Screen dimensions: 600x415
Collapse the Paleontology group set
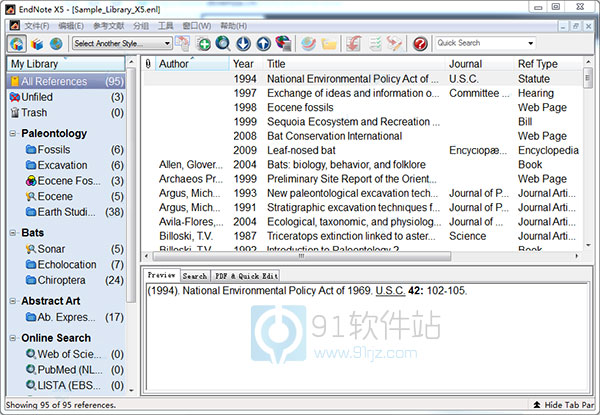click(11, 133)
